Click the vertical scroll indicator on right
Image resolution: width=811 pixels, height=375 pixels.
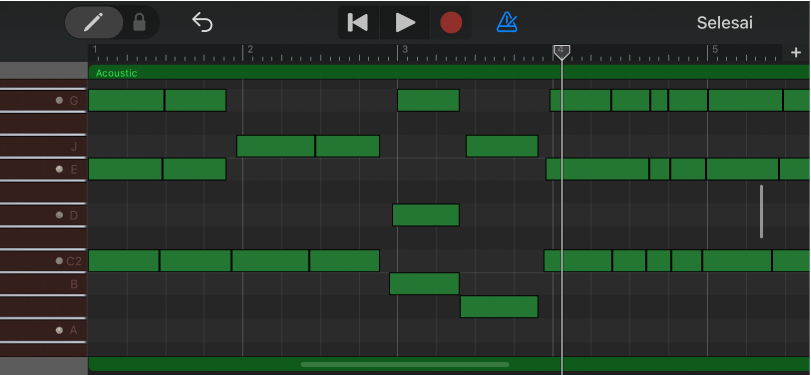[x=761, y=211]
